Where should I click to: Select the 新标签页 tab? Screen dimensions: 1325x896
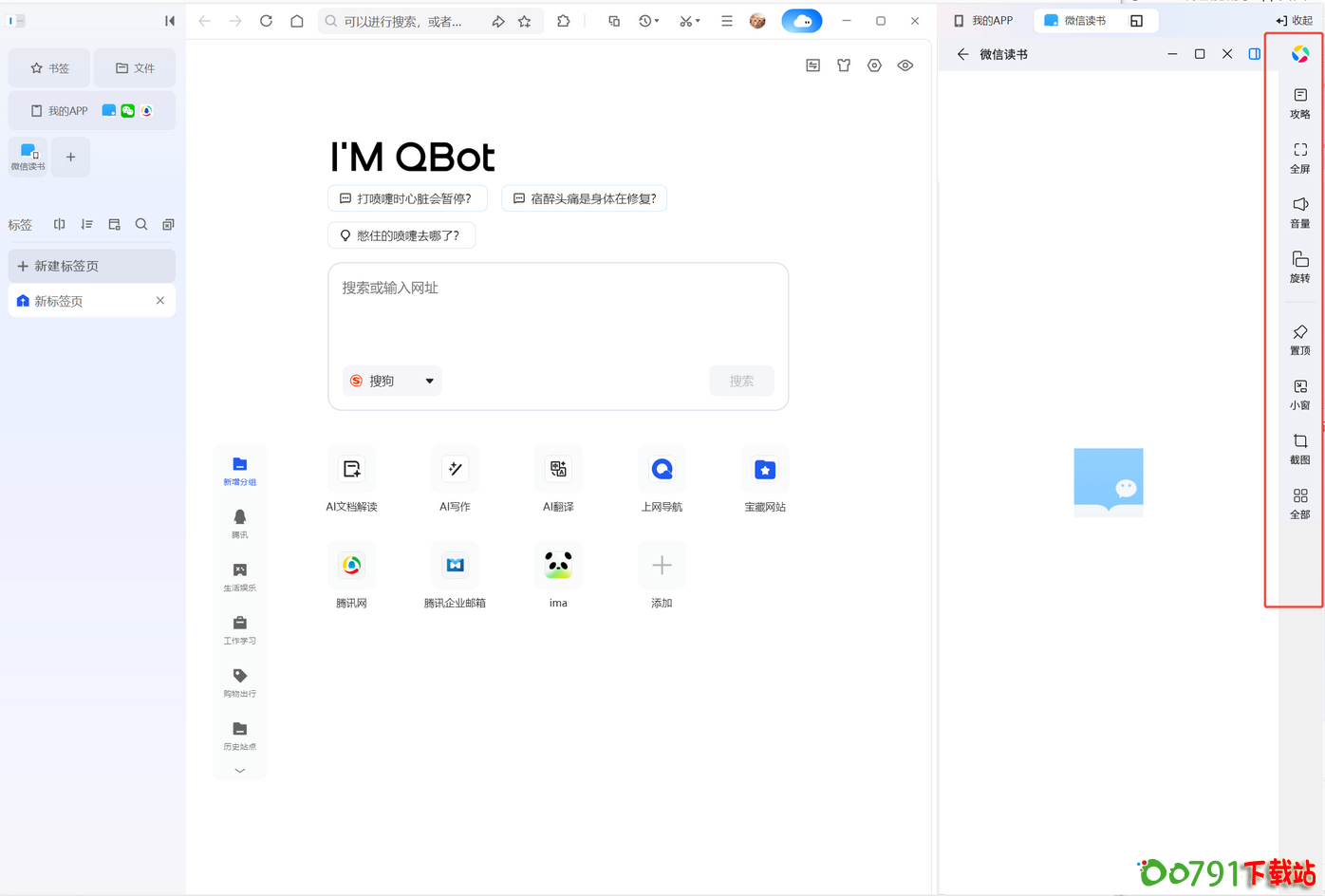click(x=85, y=301)
